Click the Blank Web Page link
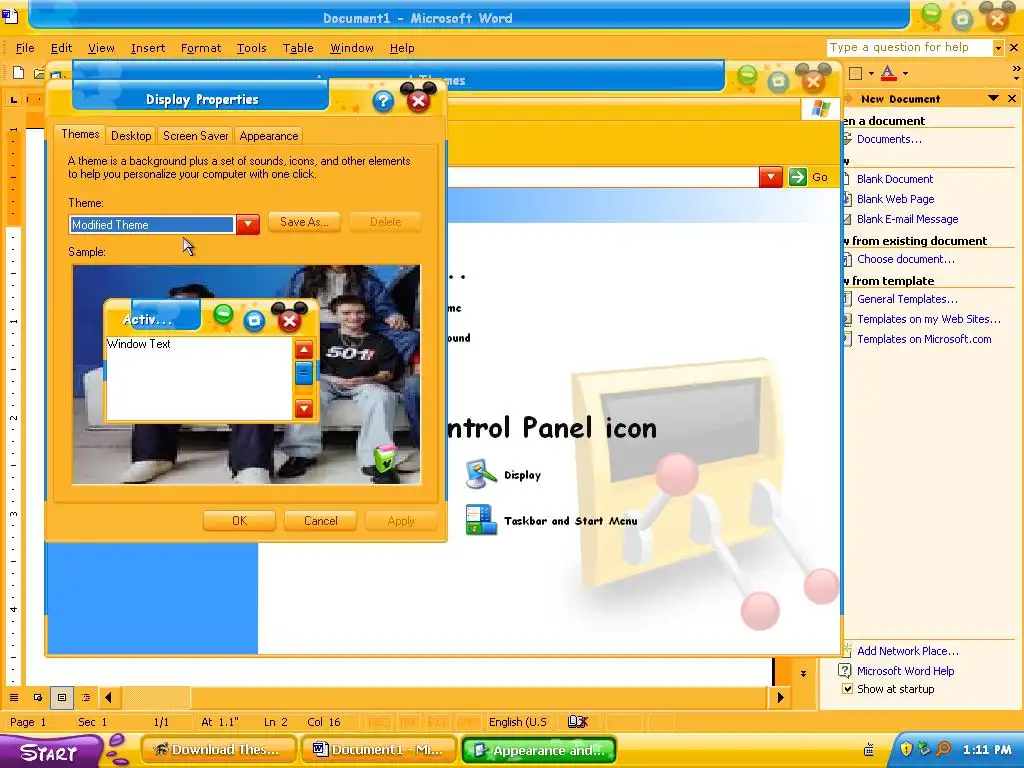Screen dimensions: 1024x768 (x=895, y=199)
